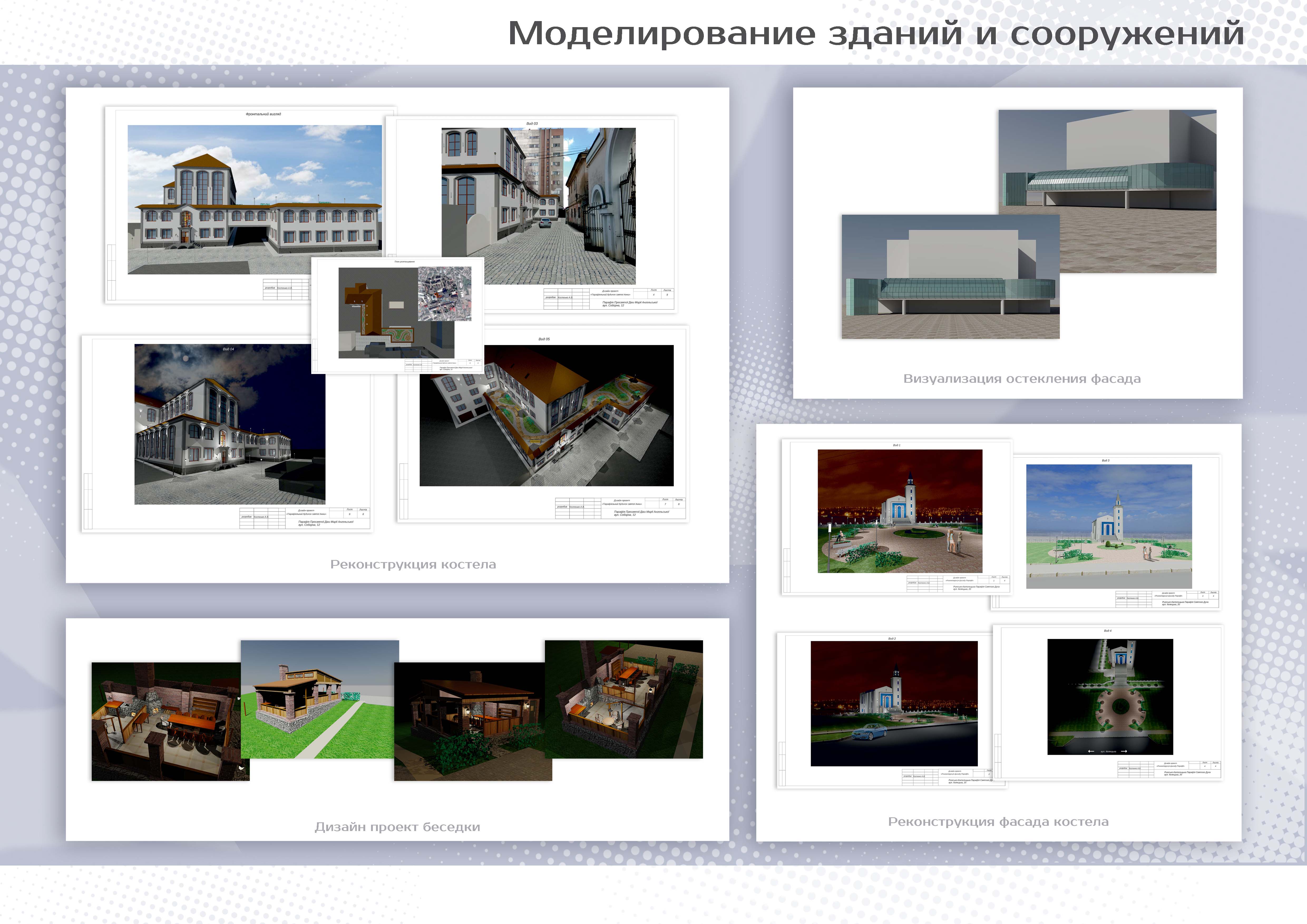Open the "Вид 04" night building render
The width and height of the screenshot is (1307, 924).
pos(230,424)
